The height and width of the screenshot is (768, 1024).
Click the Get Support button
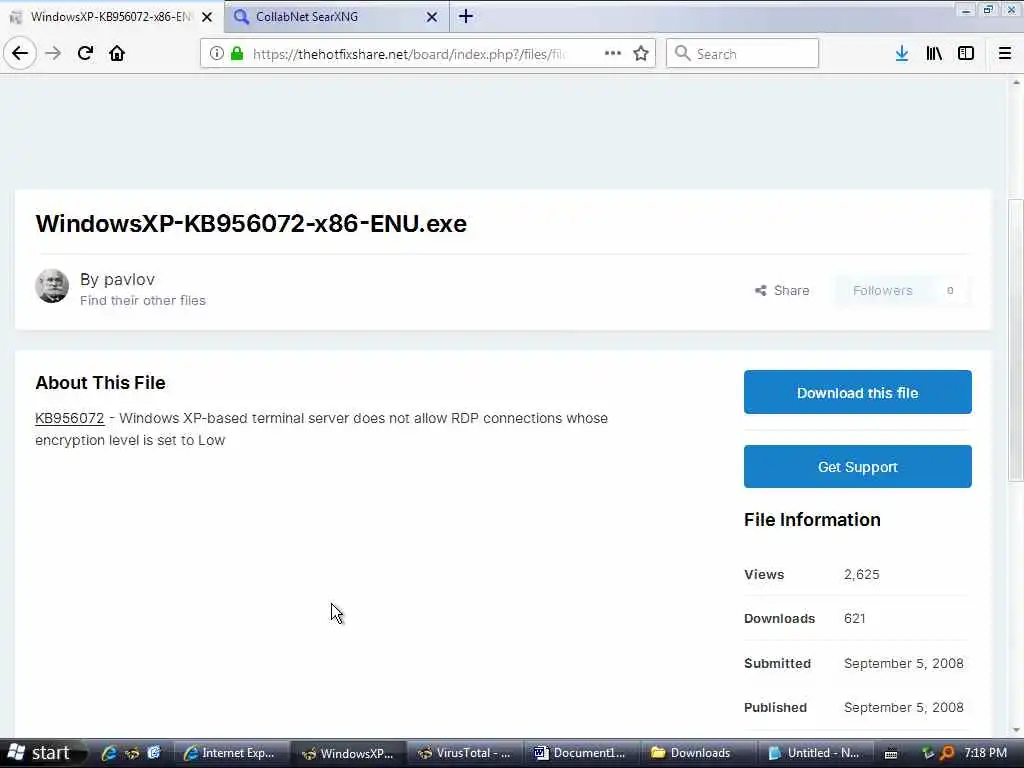pos(857,467)
